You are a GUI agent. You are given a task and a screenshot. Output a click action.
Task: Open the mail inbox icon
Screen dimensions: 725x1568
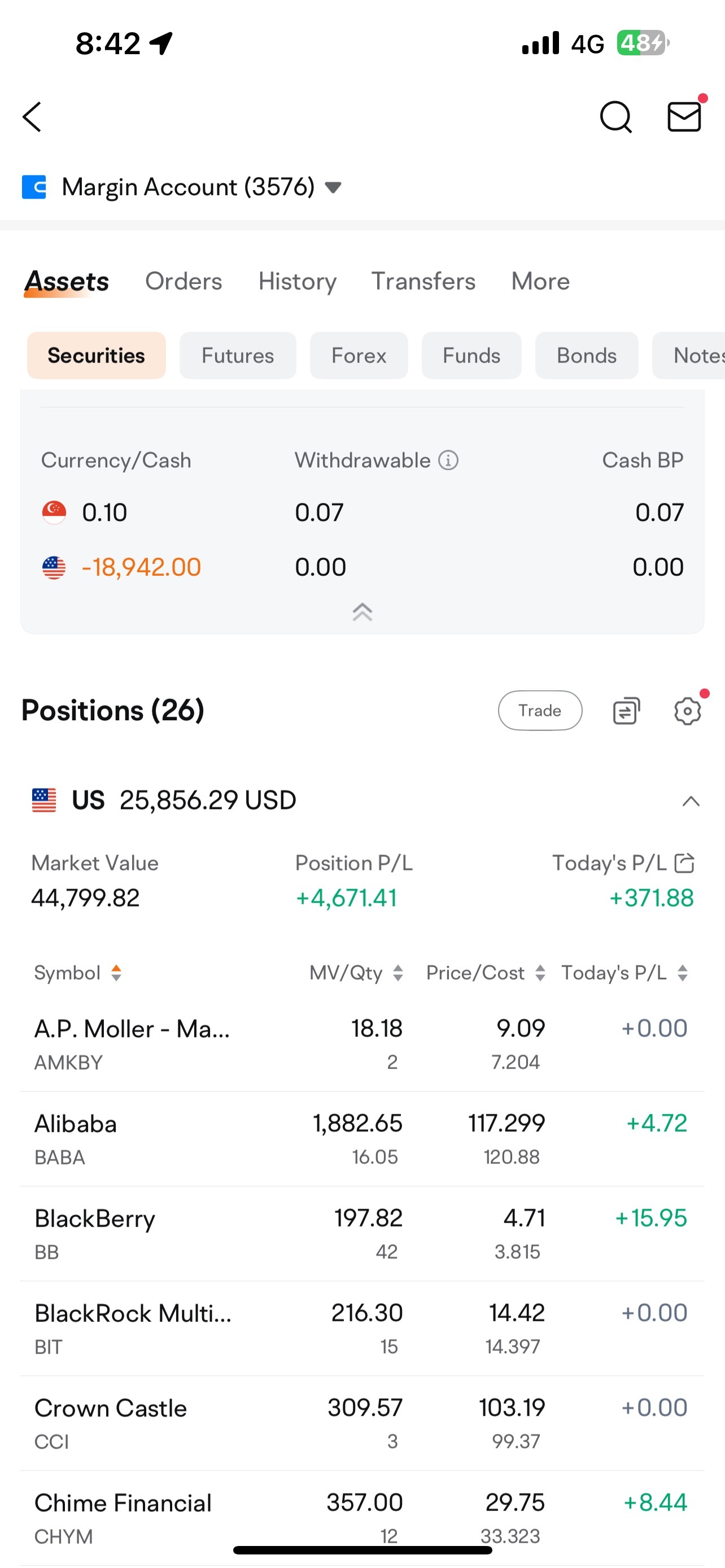pos(685,116)
